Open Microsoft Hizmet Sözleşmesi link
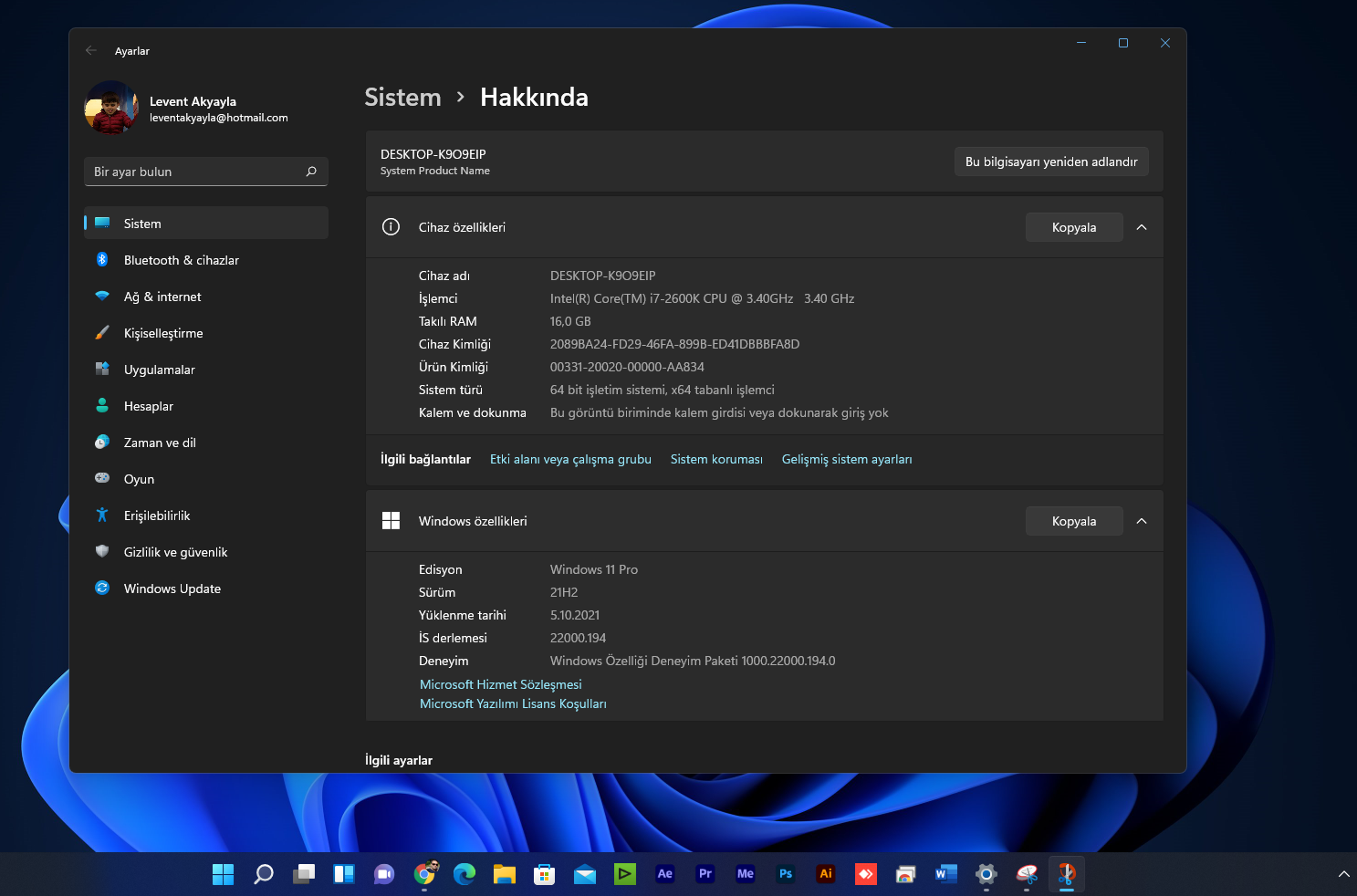 [500, 684]
